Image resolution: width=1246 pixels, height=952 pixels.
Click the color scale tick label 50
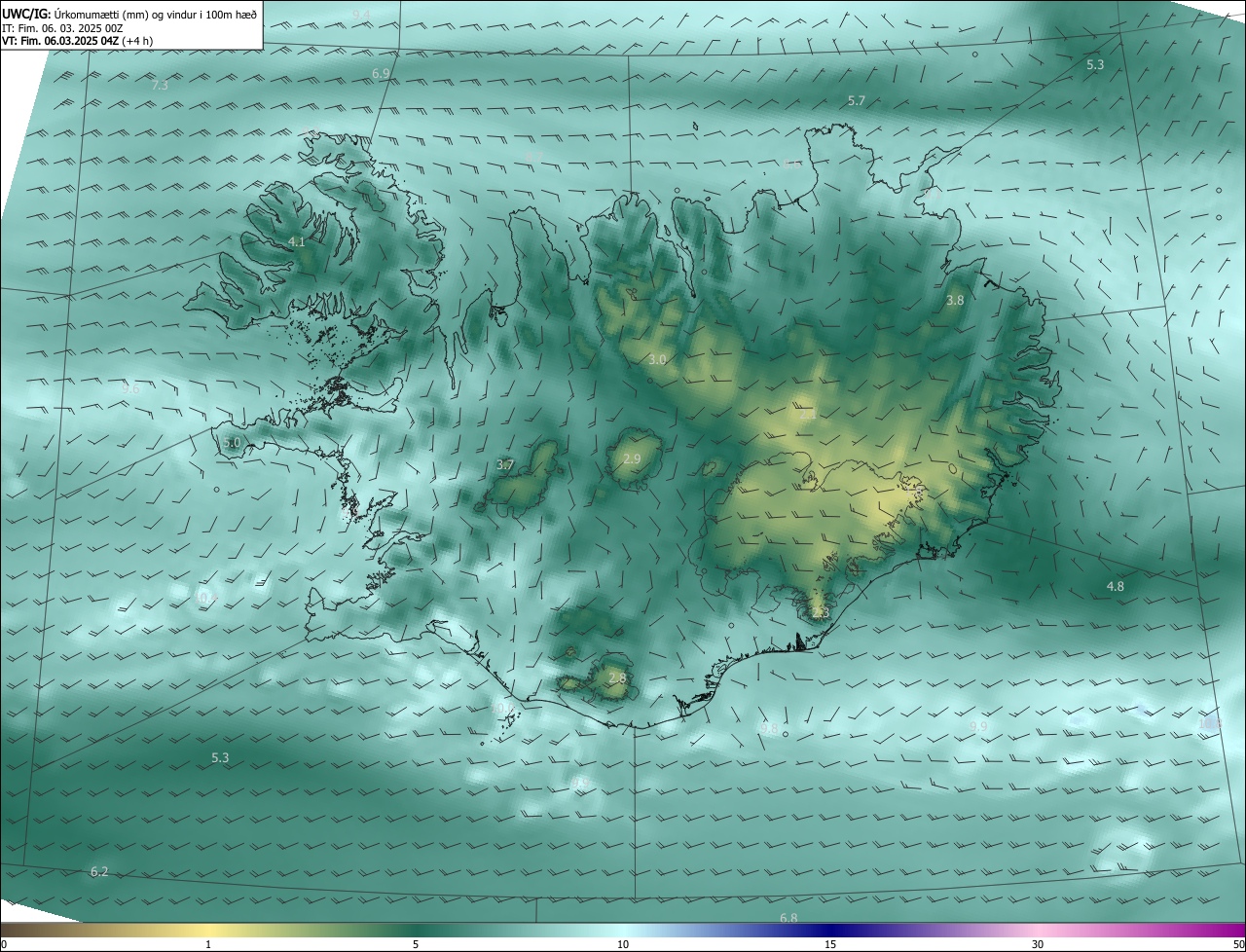1238,944
